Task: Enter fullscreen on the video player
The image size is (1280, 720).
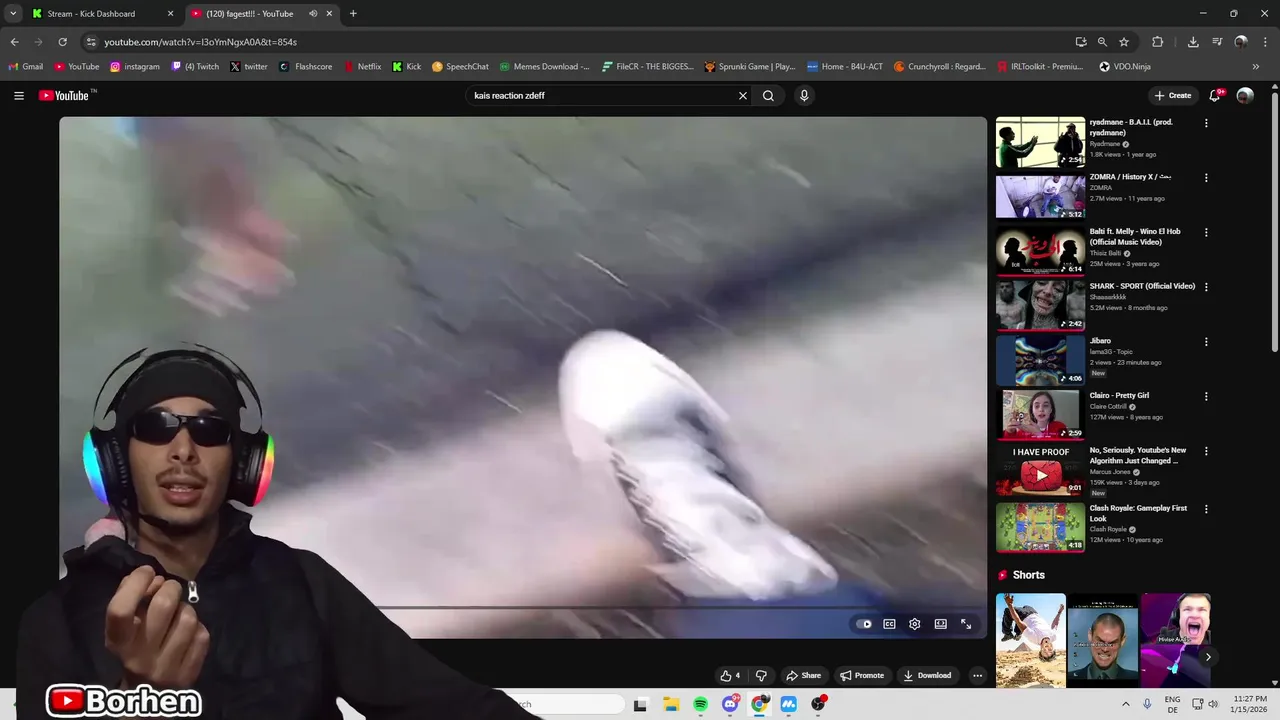Action: pos(966,624)
